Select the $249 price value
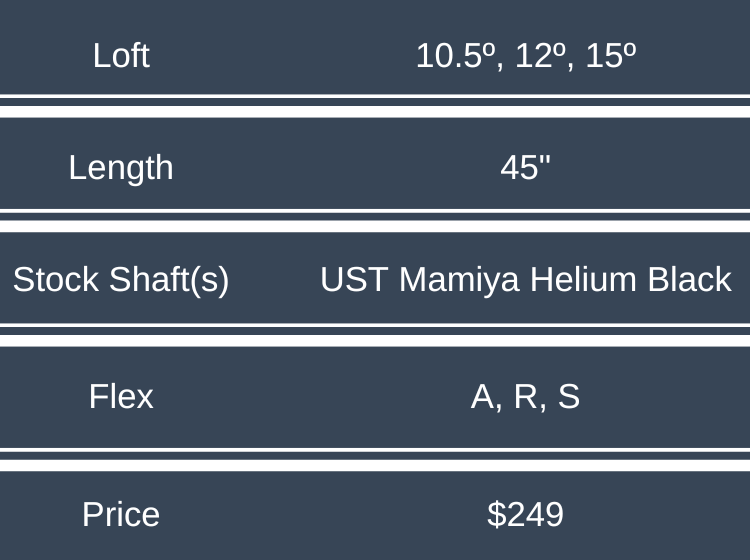 526,514
